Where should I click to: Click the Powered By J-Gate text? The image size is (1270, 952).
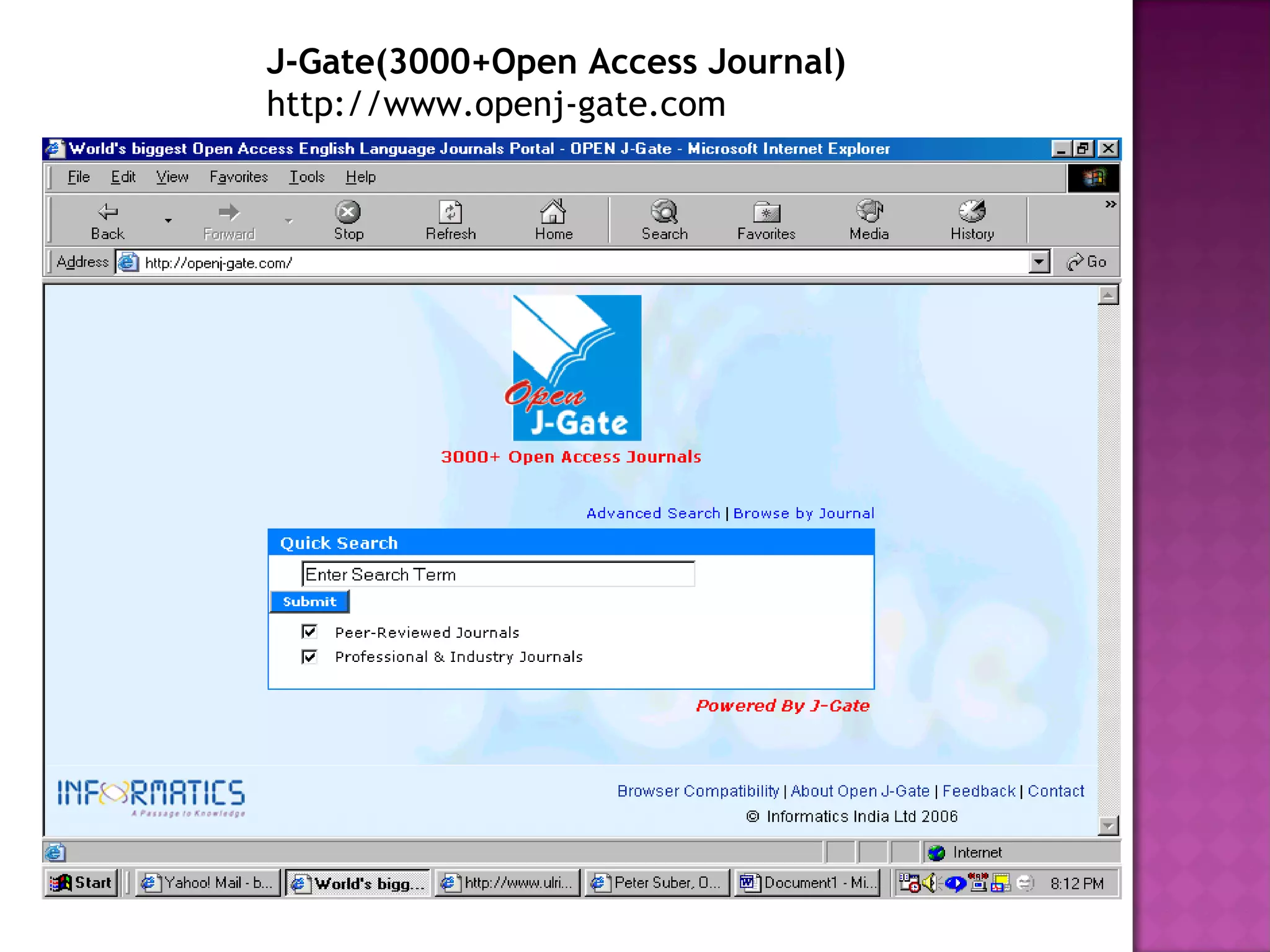point(783,706)
